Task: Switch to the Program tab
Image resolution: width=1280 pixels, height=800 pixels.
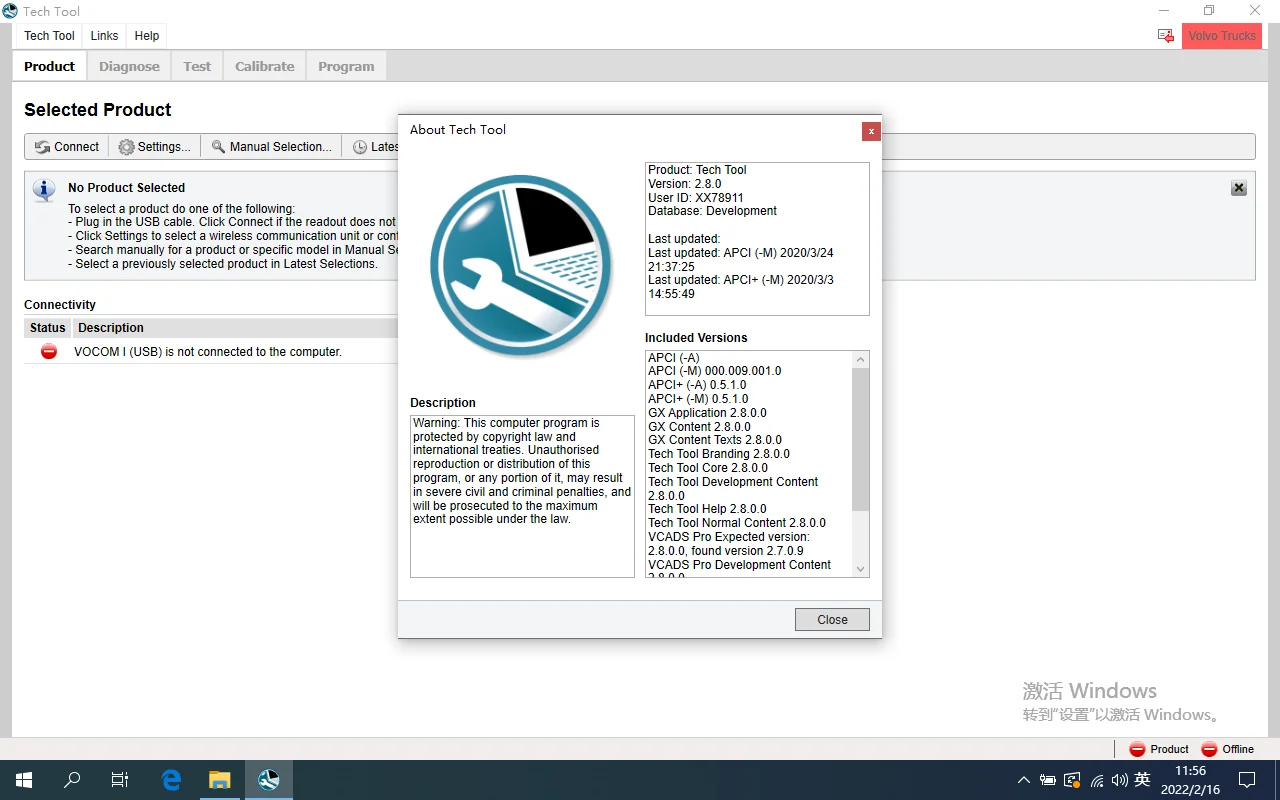Action: point(346,67)
